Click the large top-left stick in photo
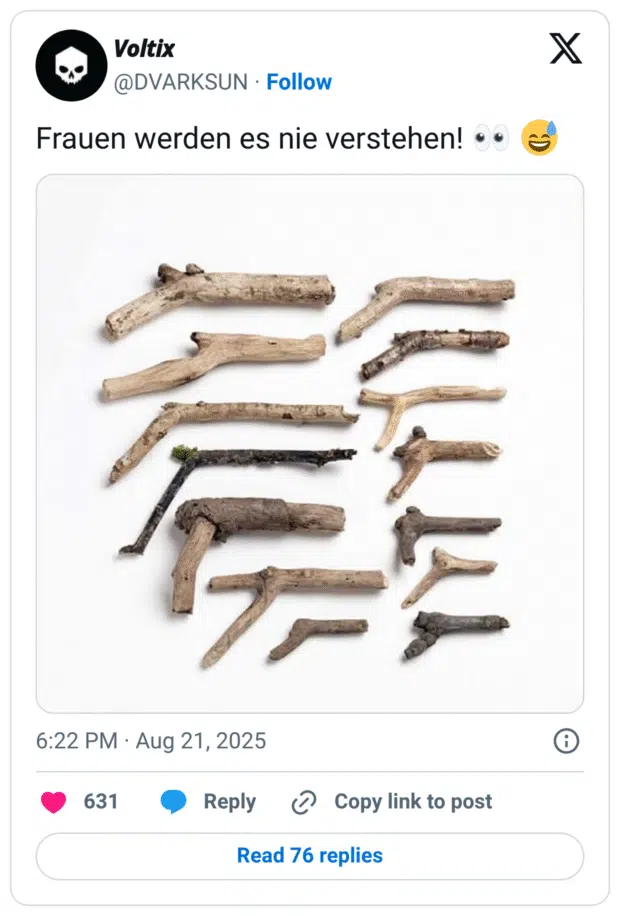The width and height of the screenshot is (620, 916). [x=220, y=296]
